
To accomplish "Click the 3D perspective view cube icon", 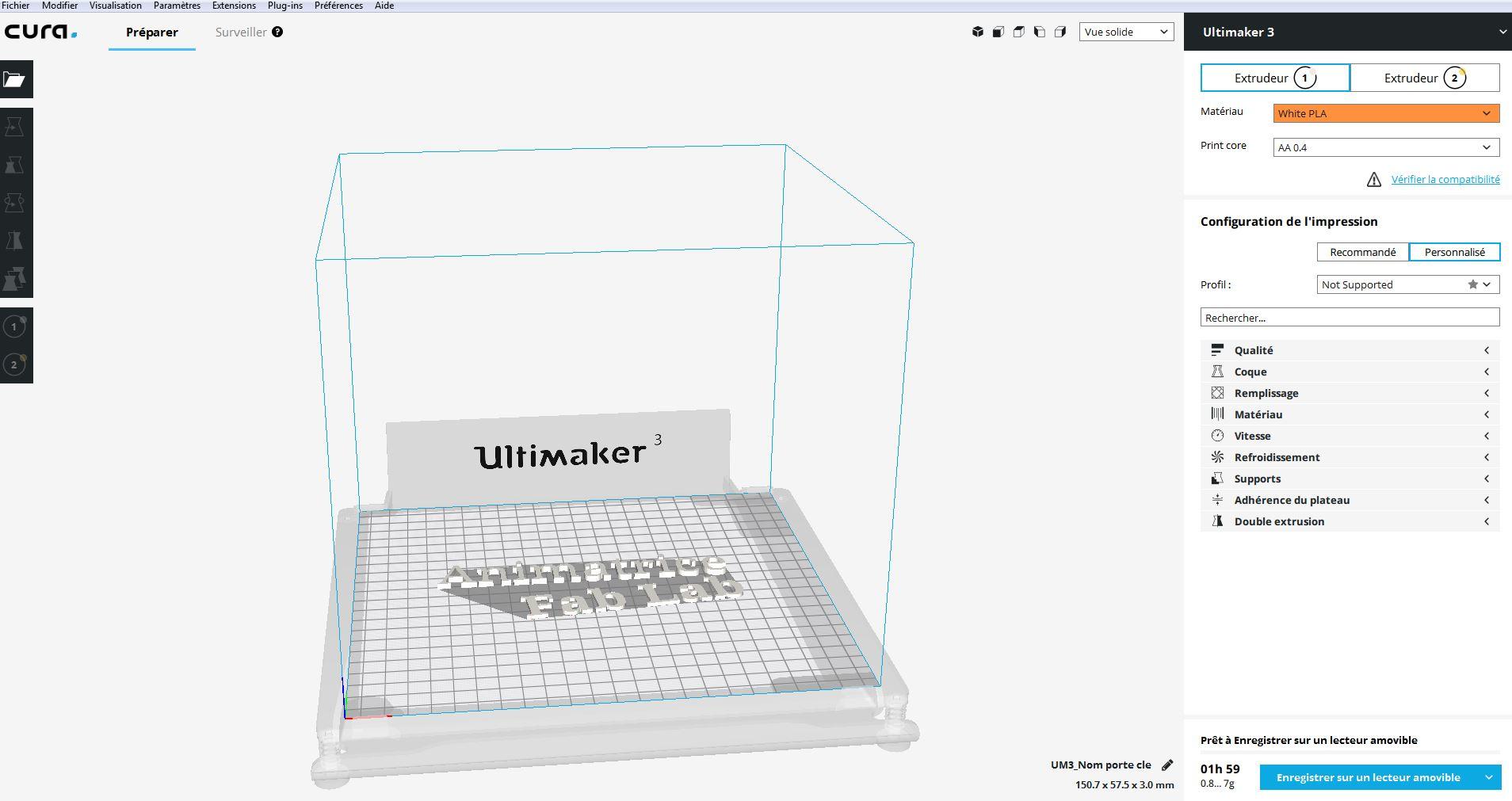I will 978,32.
